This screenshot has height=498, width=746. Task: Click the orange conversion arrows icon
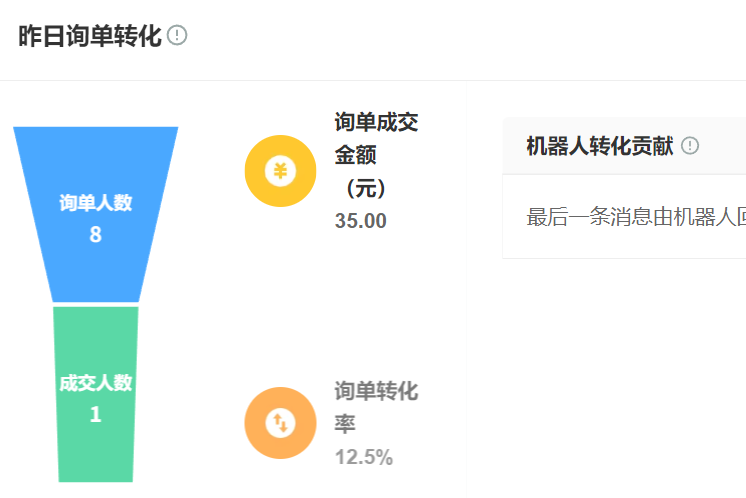click(280, 423)
